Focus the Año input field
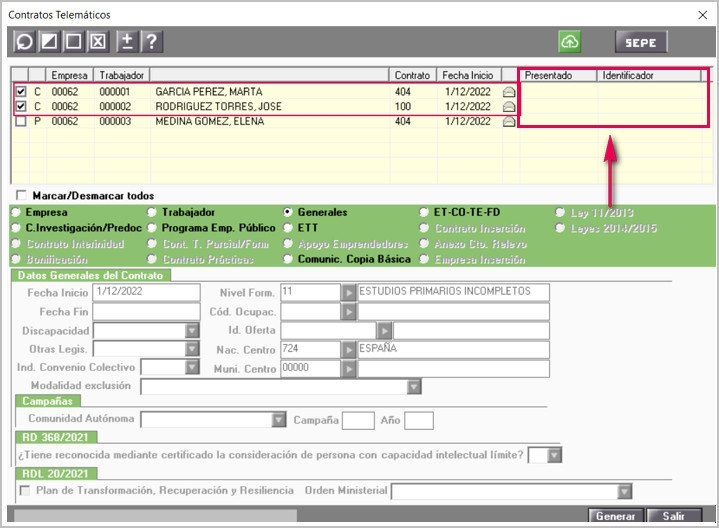 click(x=419, y=420)
